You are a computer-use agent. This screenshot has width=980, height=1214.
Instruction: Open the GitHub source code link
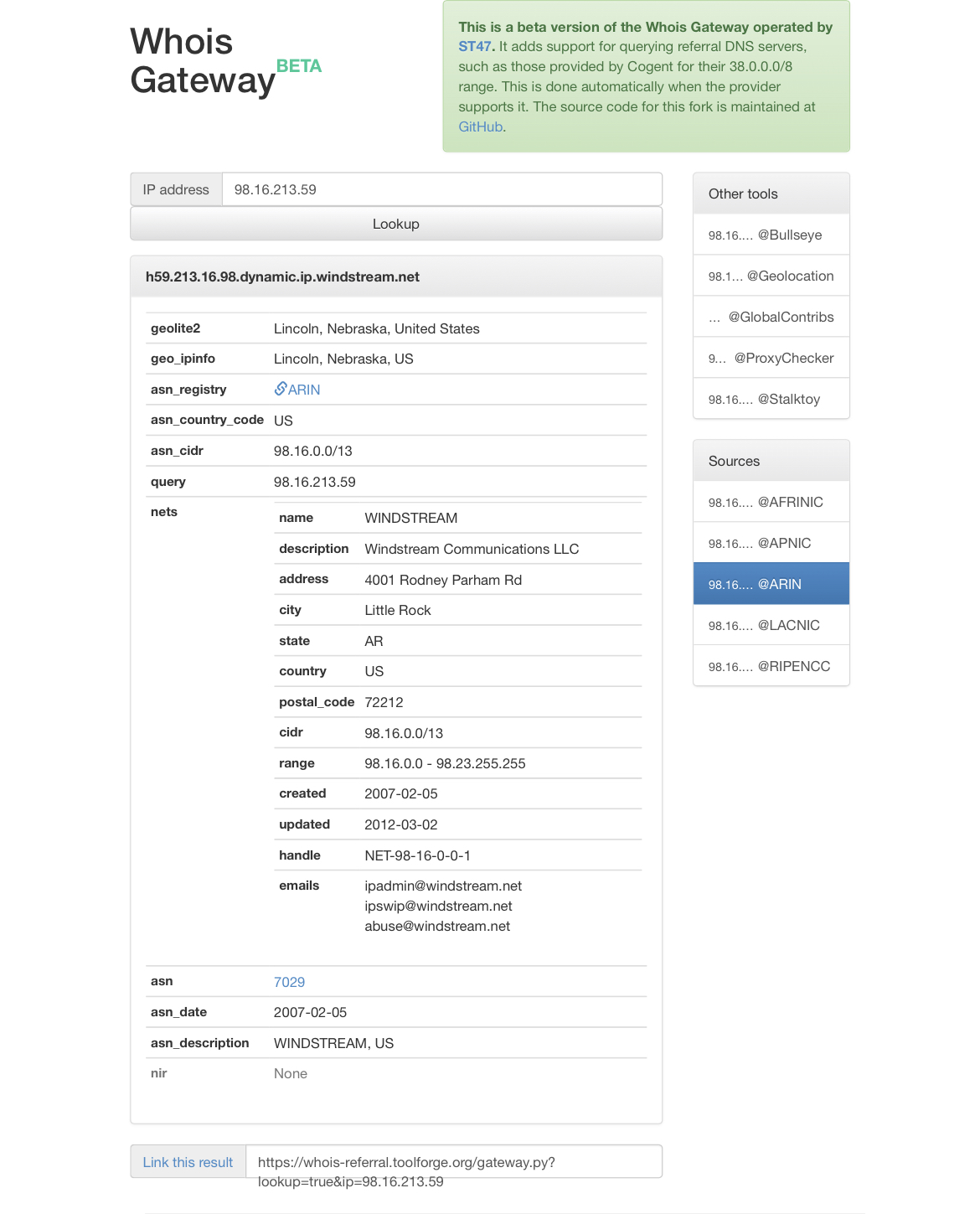point(481,127)
